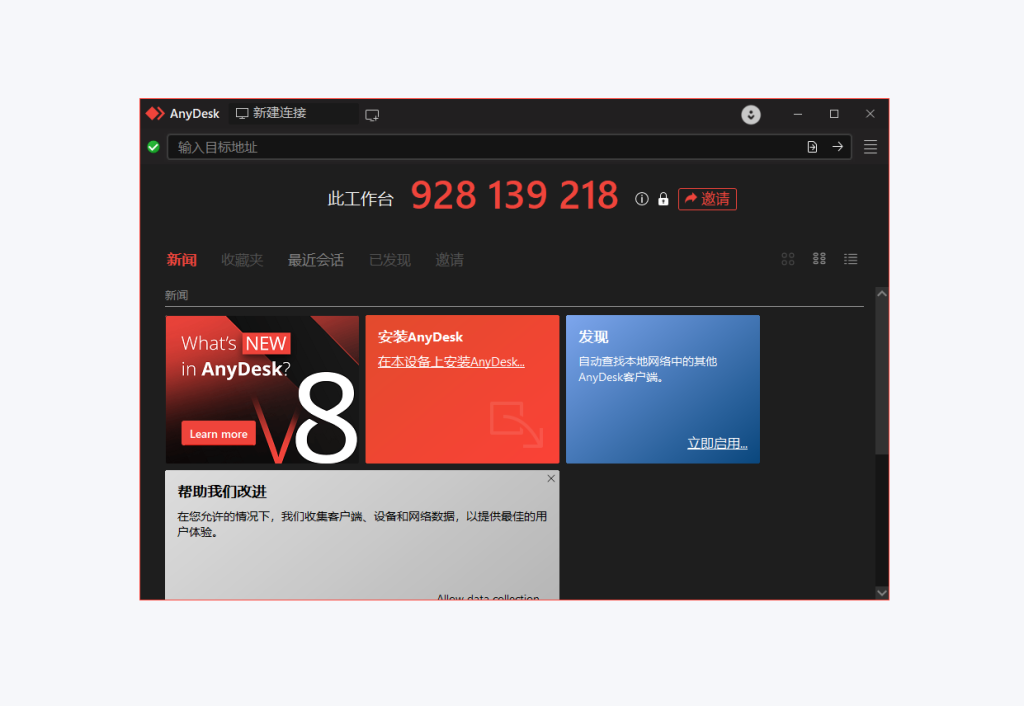The image size is (1024, 706).
Task: Click 在本设备上安装AnyDesk link
Action: pyautogui.click(x=451, y=362)
